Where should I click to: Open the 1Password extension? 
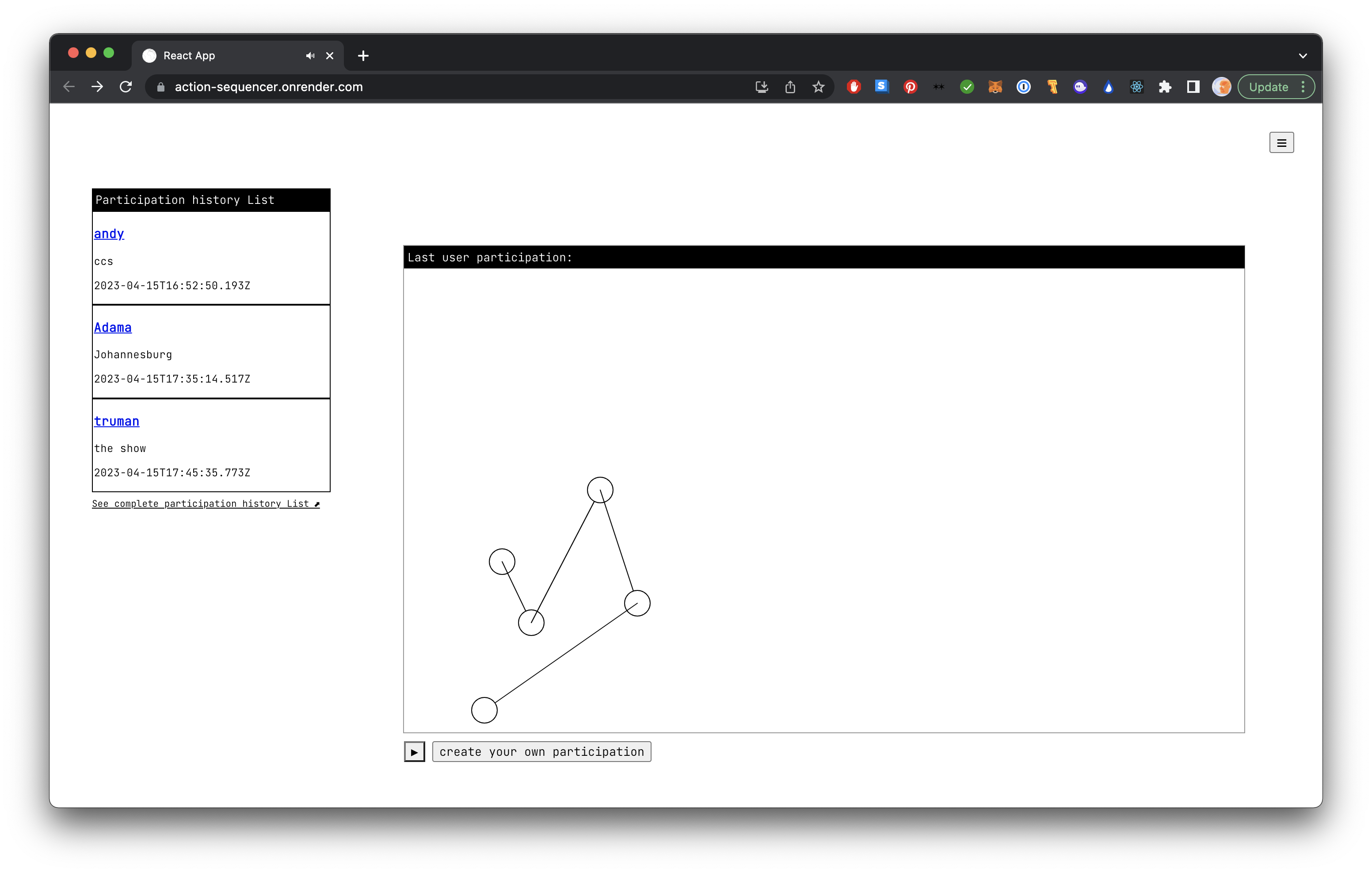1024,87
